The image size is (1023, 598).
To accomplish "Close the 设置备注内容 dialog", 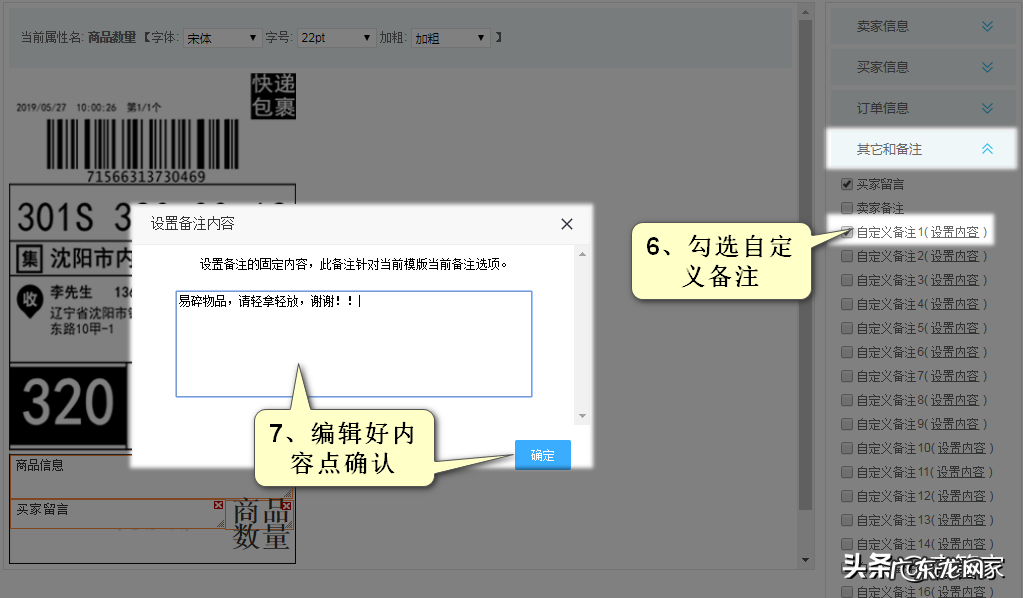I will coord(566,224).
